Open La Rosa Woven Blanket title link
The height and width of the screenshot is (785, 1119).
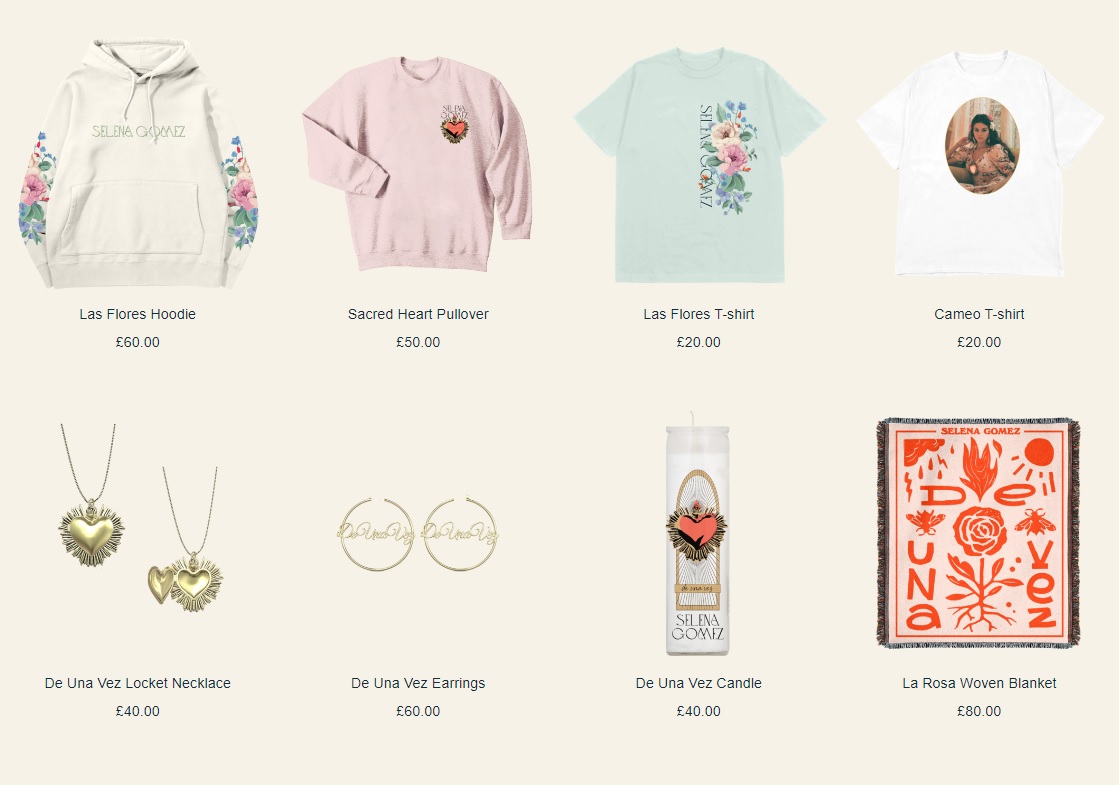[x=979, y=683]
